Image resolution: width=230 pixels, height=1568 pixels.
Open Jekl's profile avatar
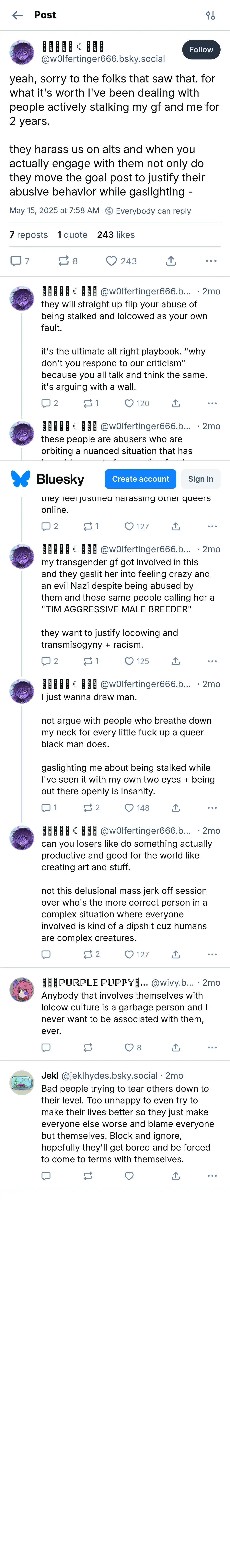(x=22, y=1083)
